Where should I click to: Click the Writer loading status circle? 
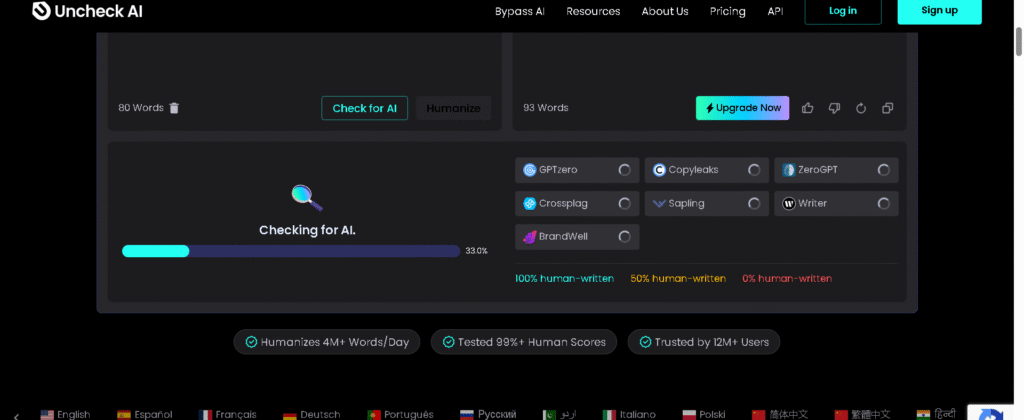coord(884,204)
